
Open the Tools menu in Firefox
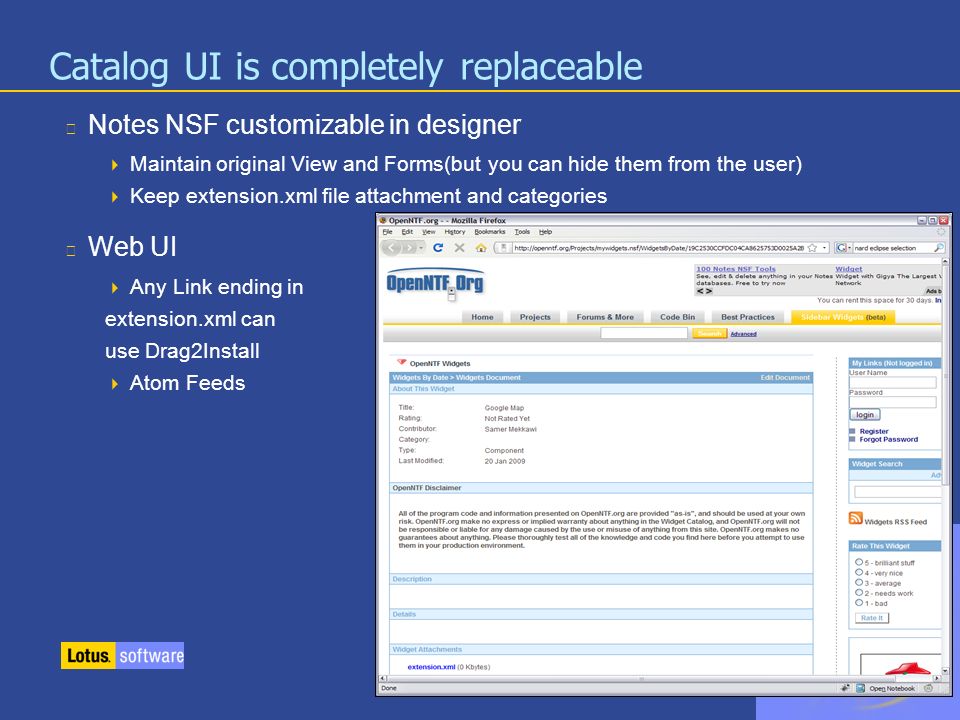pyautogui.click(x=522, y=232)
